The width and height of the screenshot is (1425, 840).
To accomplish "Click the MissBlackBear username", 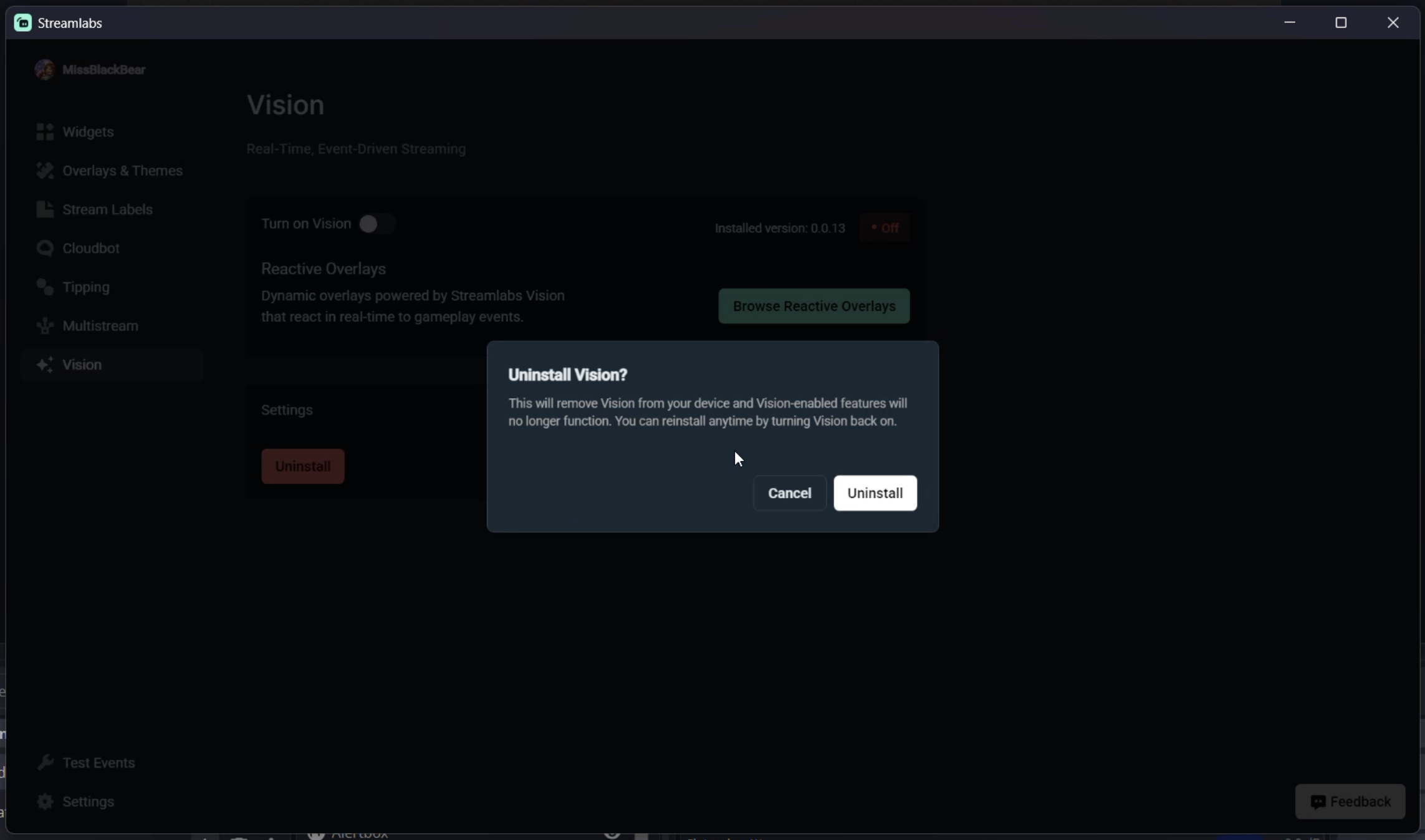I will tap(104, 70).
